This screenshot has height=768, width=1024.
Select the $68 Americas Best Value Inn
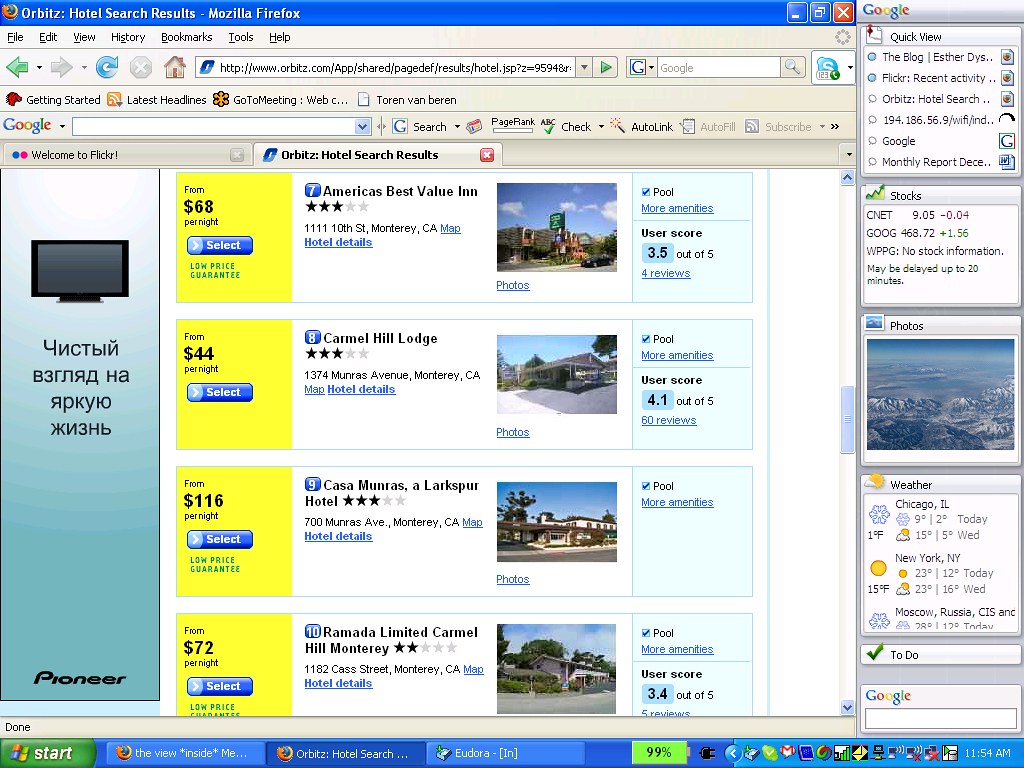point(220,246)
